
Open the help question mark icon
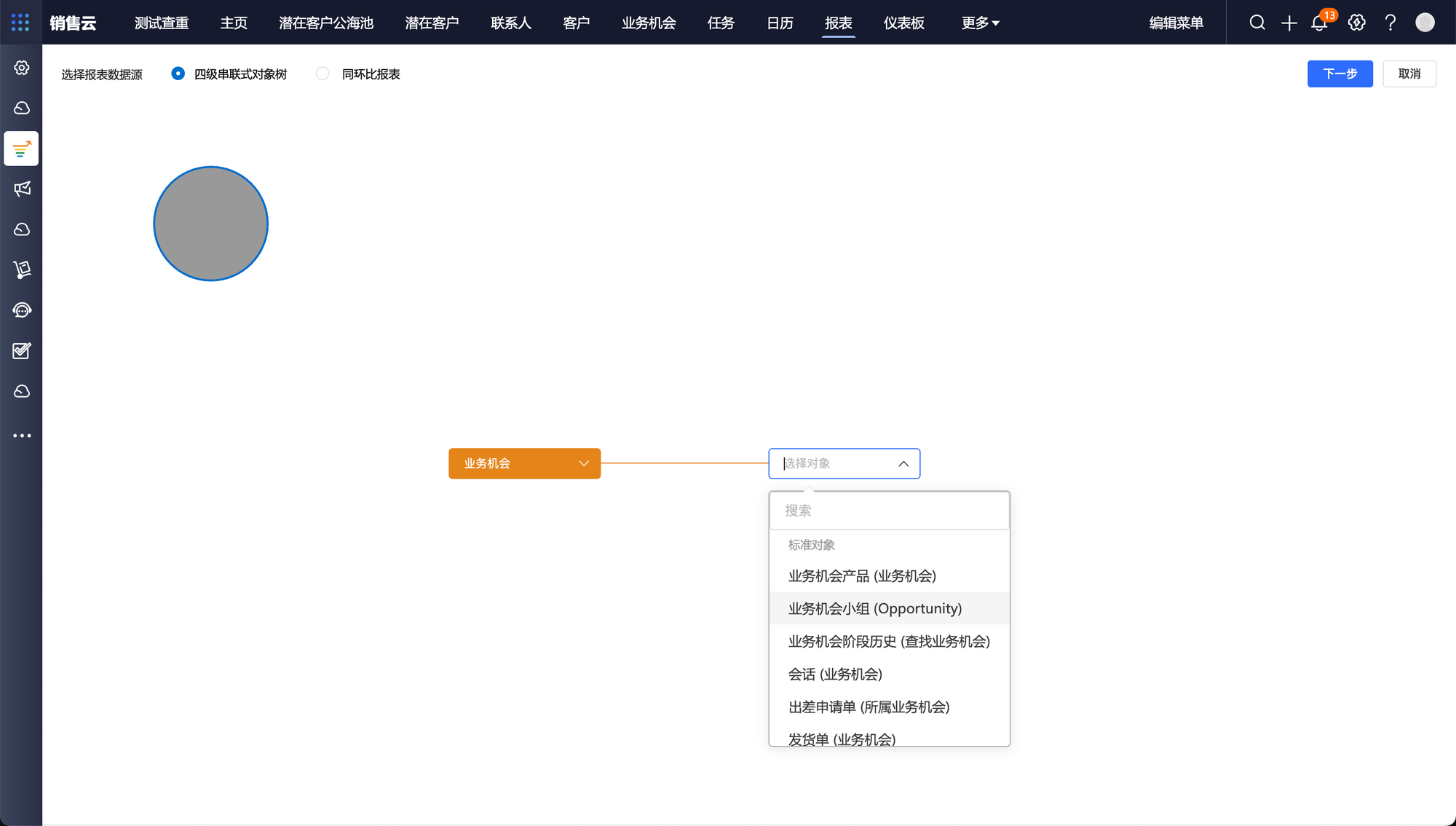pyautogui.click(x=1390, y=23)
